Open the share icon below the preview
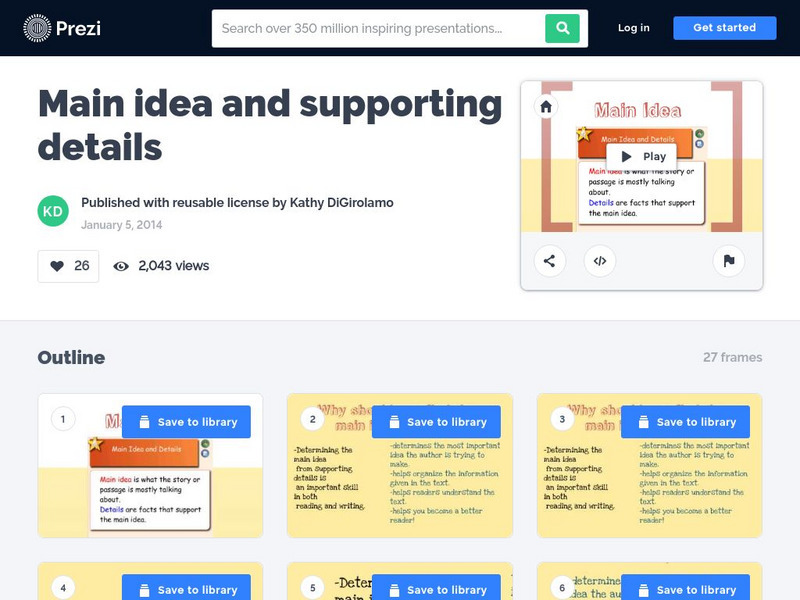 [x=549, y=261]
